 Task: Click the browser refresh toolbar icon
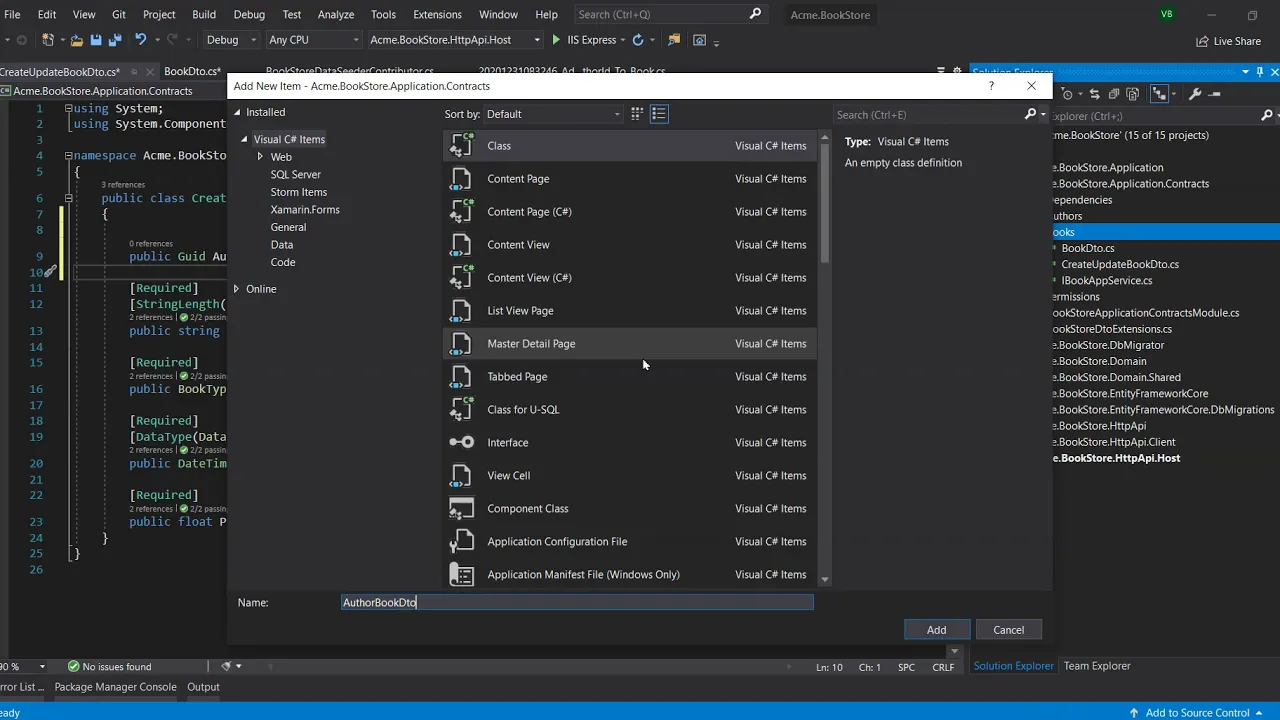pyautogui.click(x=638, y=40)
